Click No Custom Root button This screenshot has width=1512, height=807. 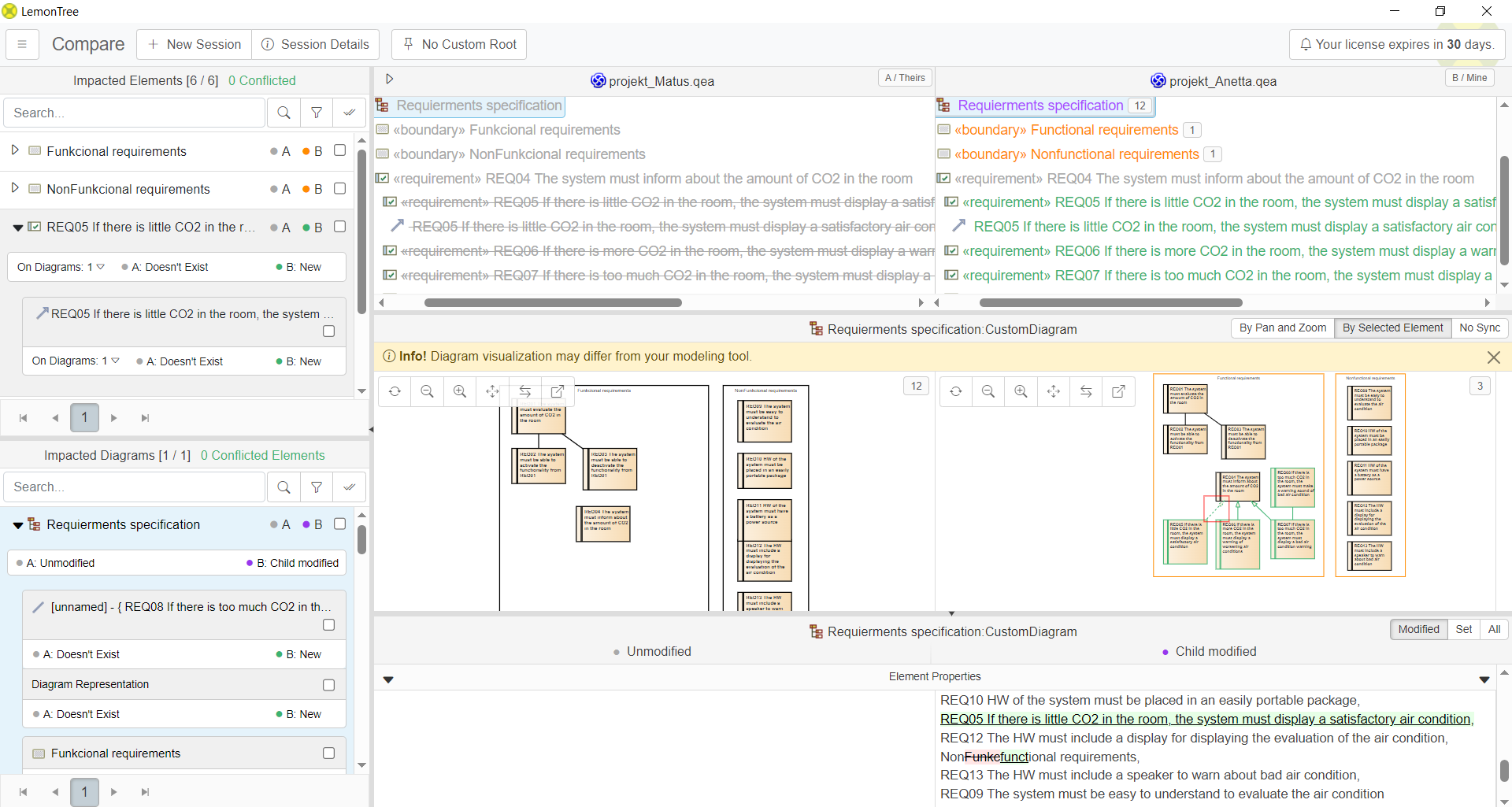click(459, 44)
